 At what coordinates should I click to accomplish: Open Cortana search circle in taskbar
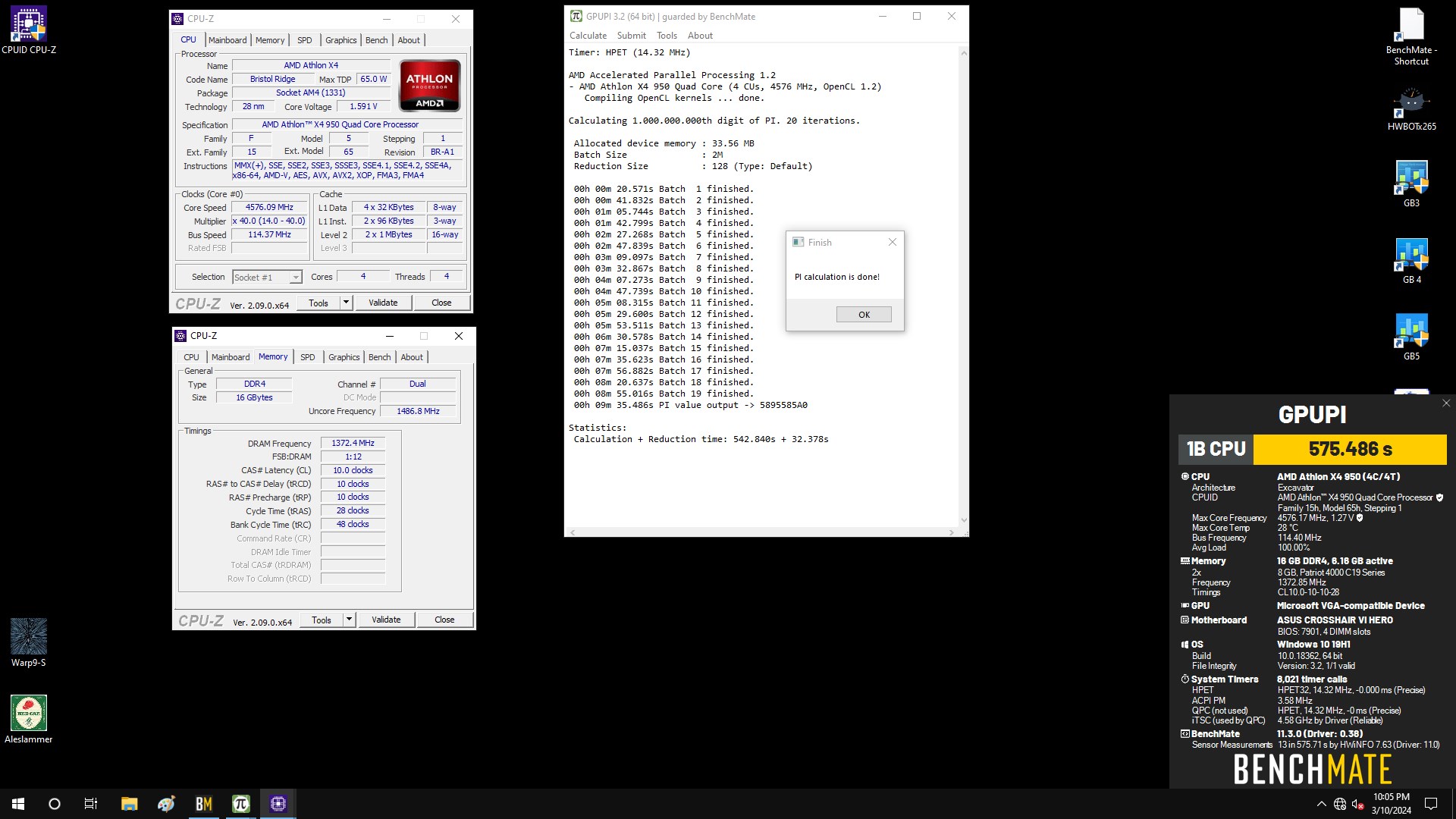pyautogui.click(x=55, y=804)
